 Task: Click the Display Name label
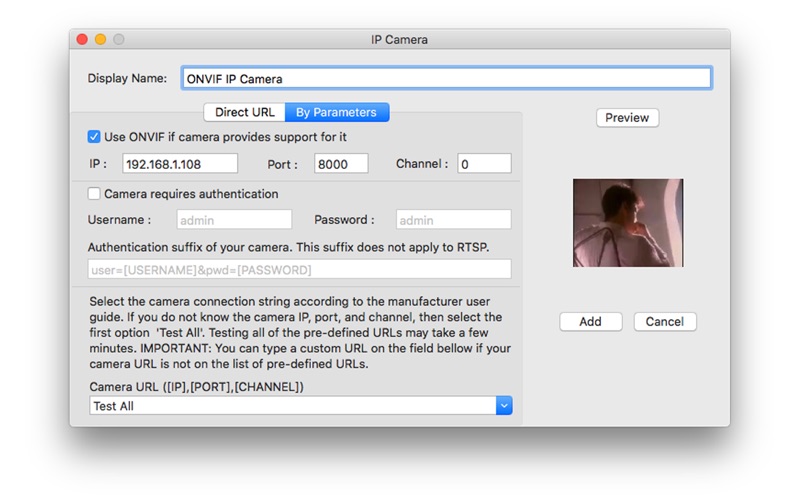click(x=127, y=79)
